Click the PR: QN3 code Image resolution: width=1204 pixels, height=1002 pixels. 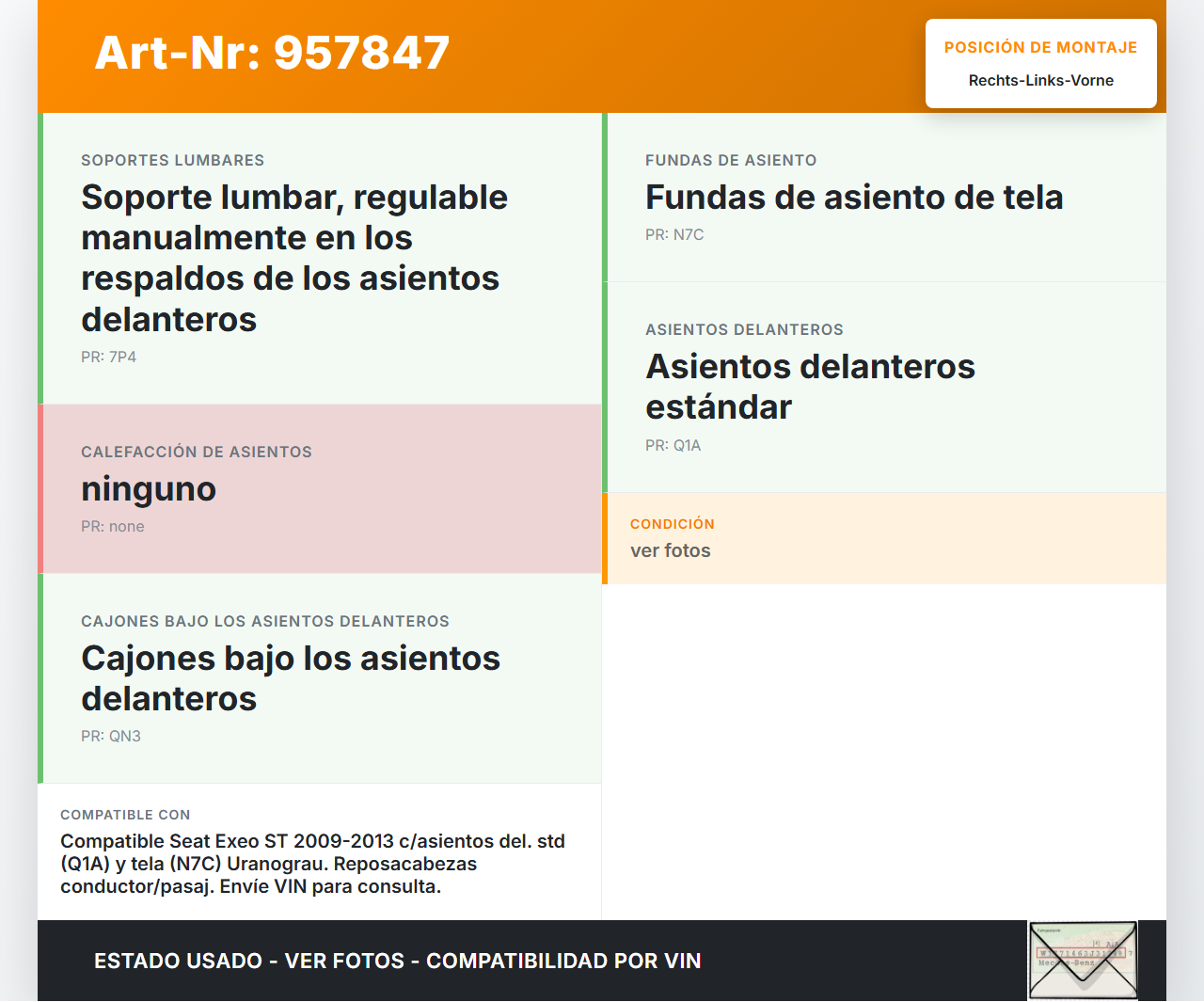pos(111,737)
